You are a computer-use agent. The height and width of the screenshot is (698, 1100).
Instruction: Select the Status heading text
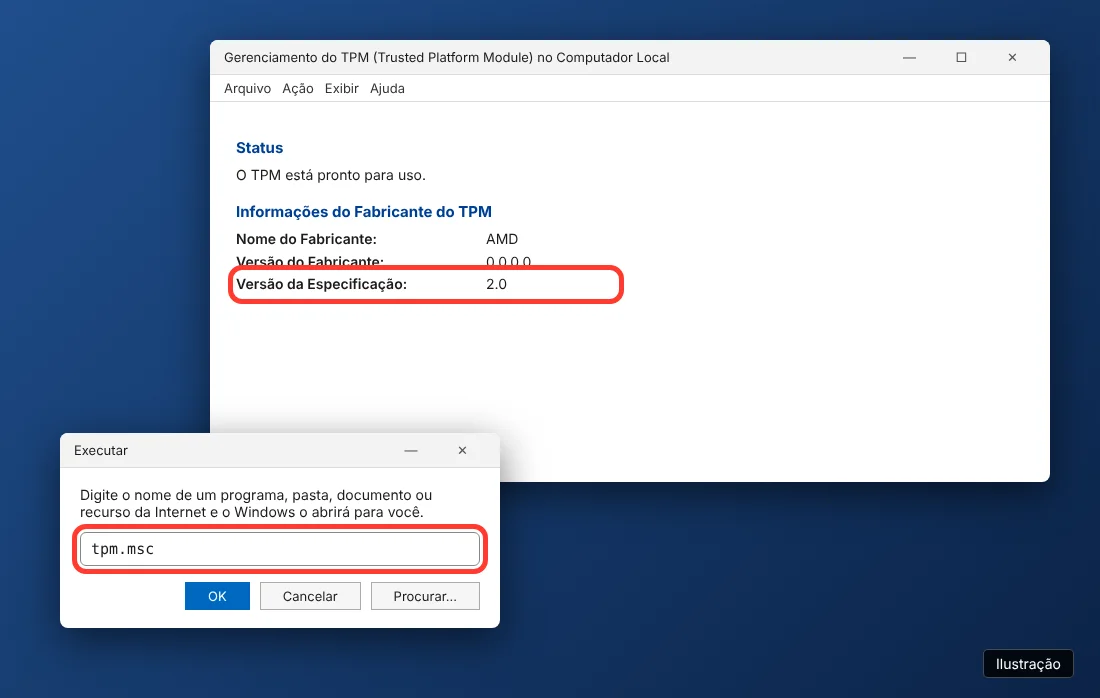pyautogui.click(x=260, y=148)
